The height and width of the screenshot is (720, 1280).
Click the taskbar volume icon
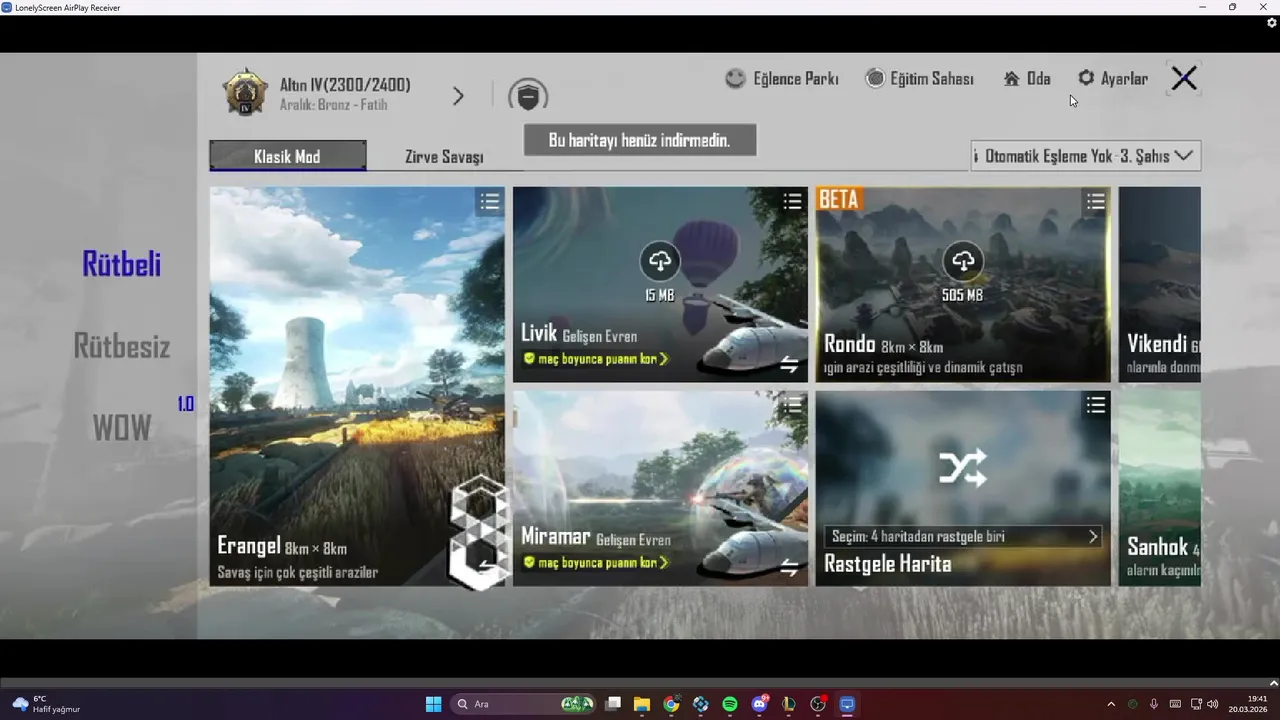[1213, 704]
